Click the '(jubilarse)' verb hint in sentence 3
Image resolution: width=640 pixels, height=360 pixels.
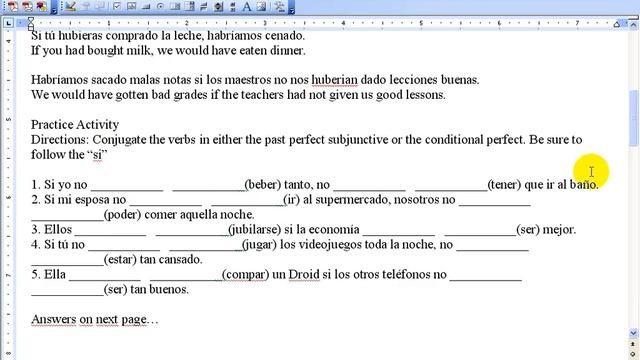click(255, 229)
